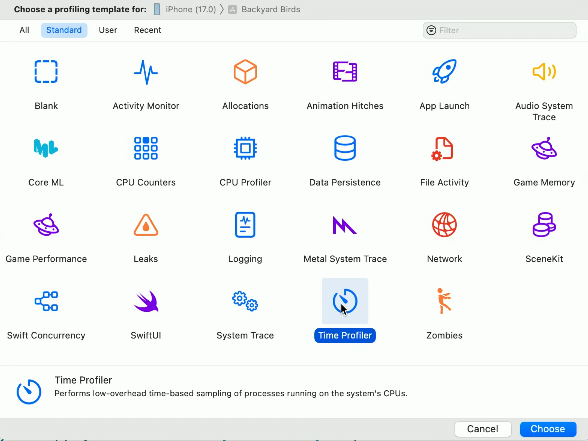Click the Data Persistence label
The height and width of the screenshot is (441, 588).
point(345,182)
